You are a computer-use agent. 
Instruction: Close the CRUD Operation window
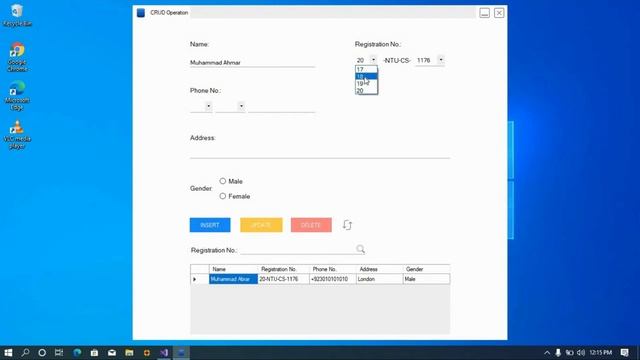click(499, 13)
